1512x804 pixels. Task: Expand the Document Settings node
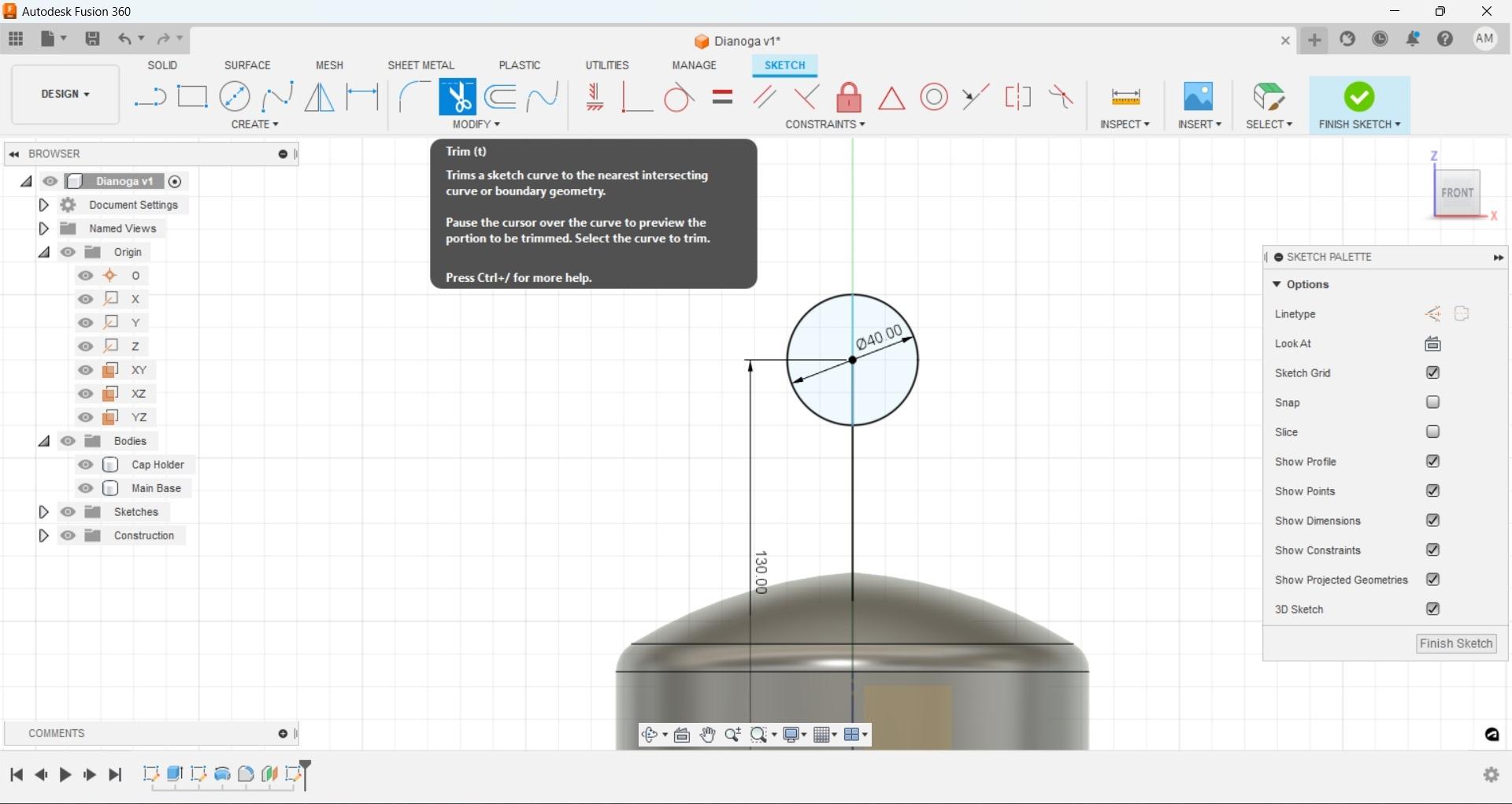[44, 205]
